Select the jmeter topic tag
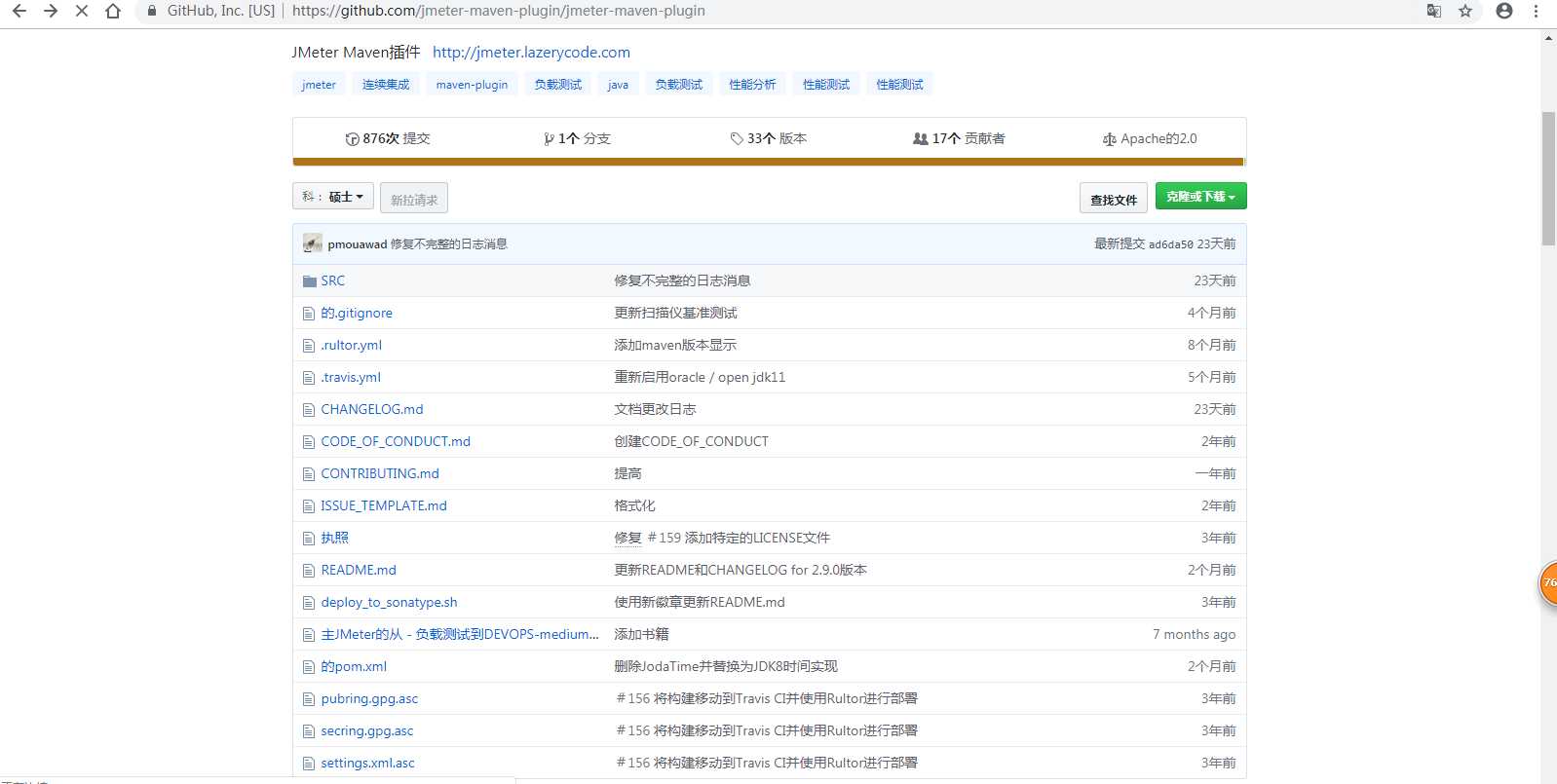The image size is (1557, 784). (x=319, y=85)
